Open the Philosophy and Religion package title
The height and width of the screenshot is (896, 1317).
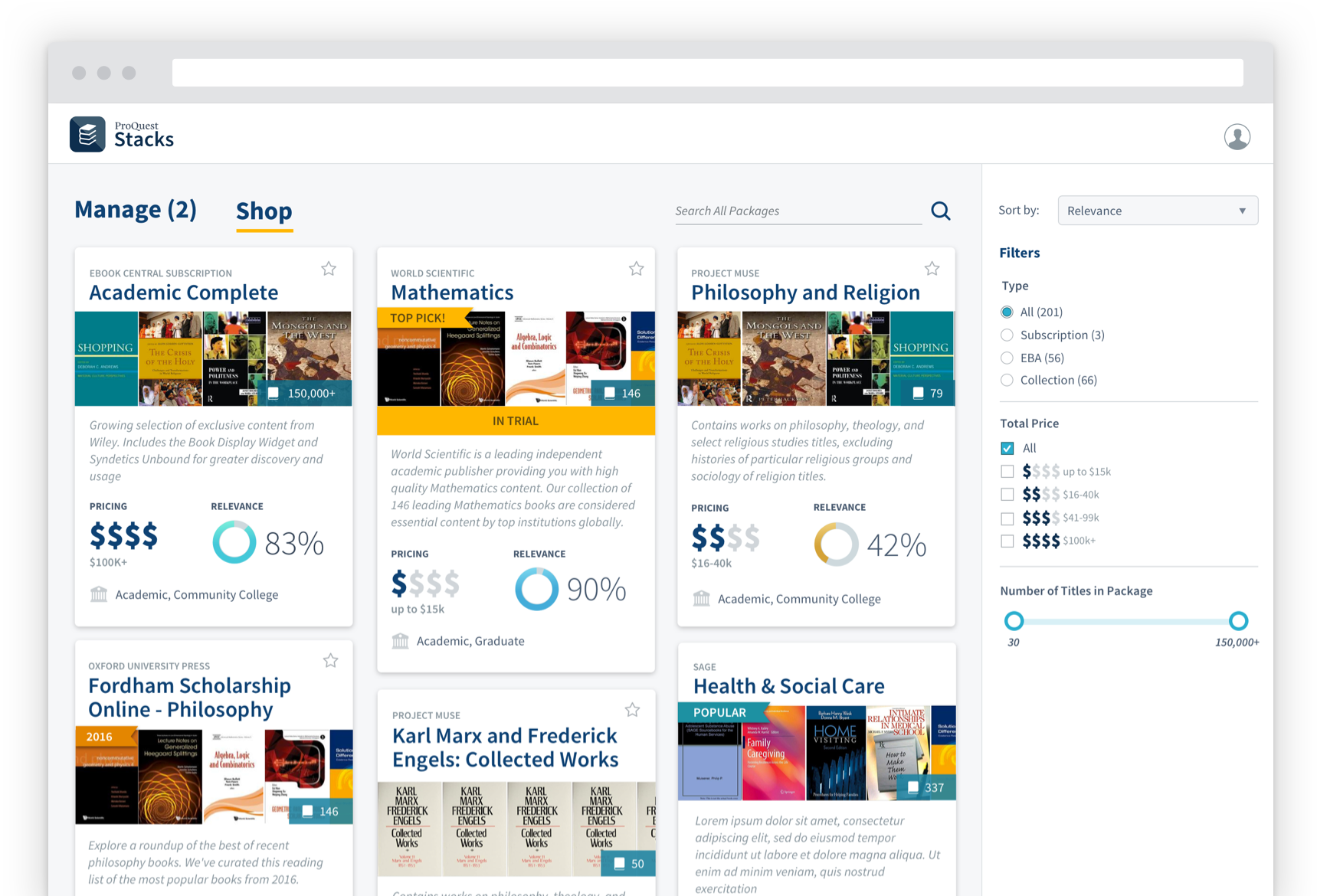(805, 293)
